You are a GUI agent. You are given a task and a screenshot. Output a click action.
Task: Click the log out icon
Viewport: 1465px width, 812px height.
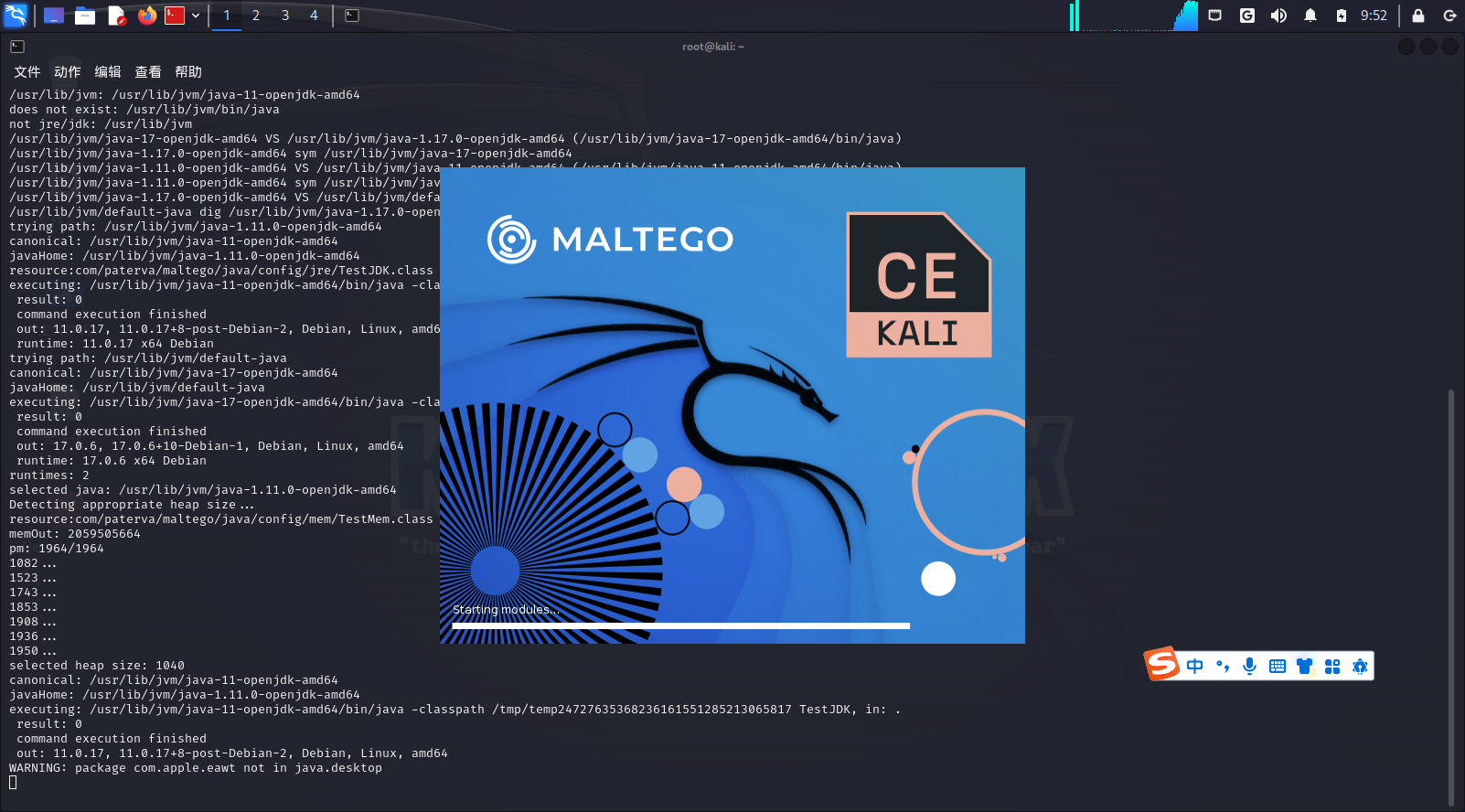tap(1449, 16)
